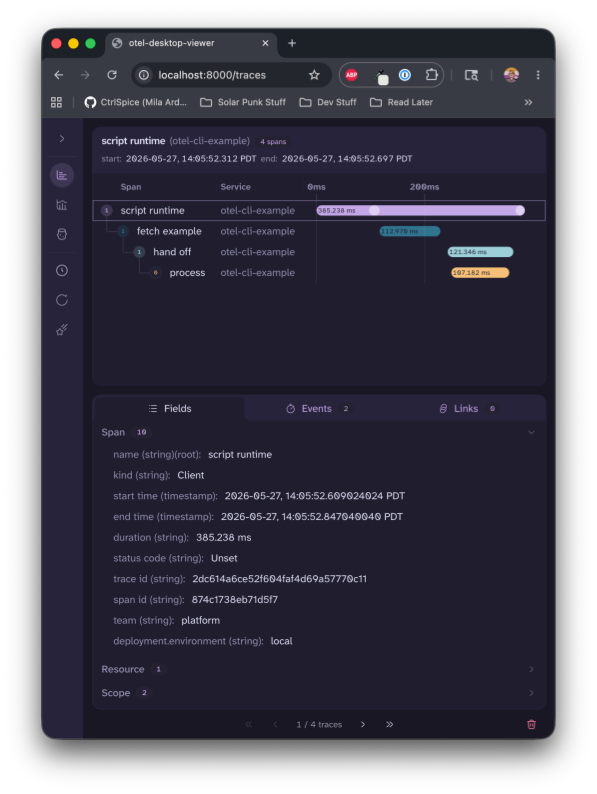The width and height of the screenshot is (597, 794).
Task: Click the first event dot on script runtime bar
Action: coord(374,211)
